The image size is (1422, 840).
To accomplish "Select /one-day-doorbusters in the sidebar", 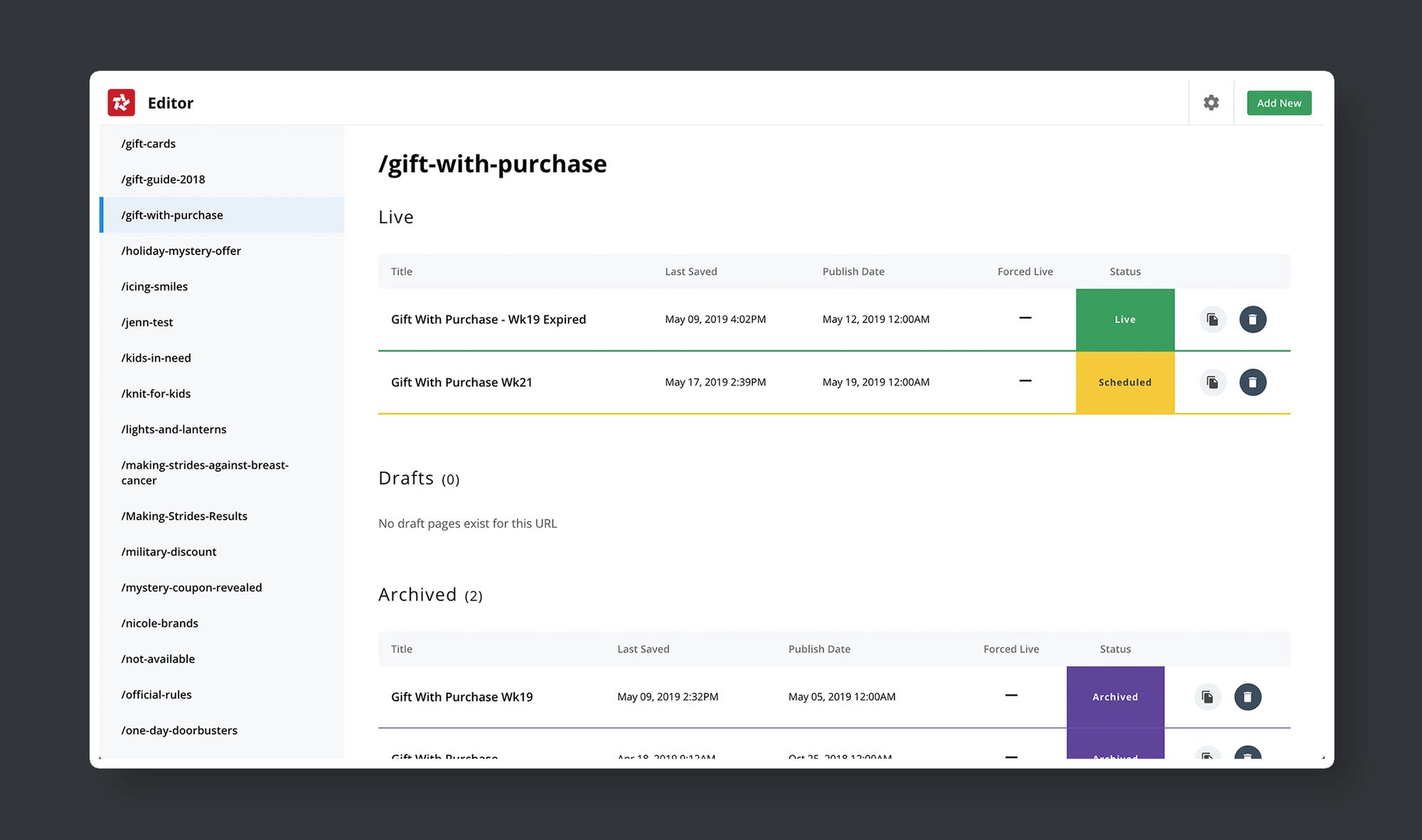I will coord(179,730).
